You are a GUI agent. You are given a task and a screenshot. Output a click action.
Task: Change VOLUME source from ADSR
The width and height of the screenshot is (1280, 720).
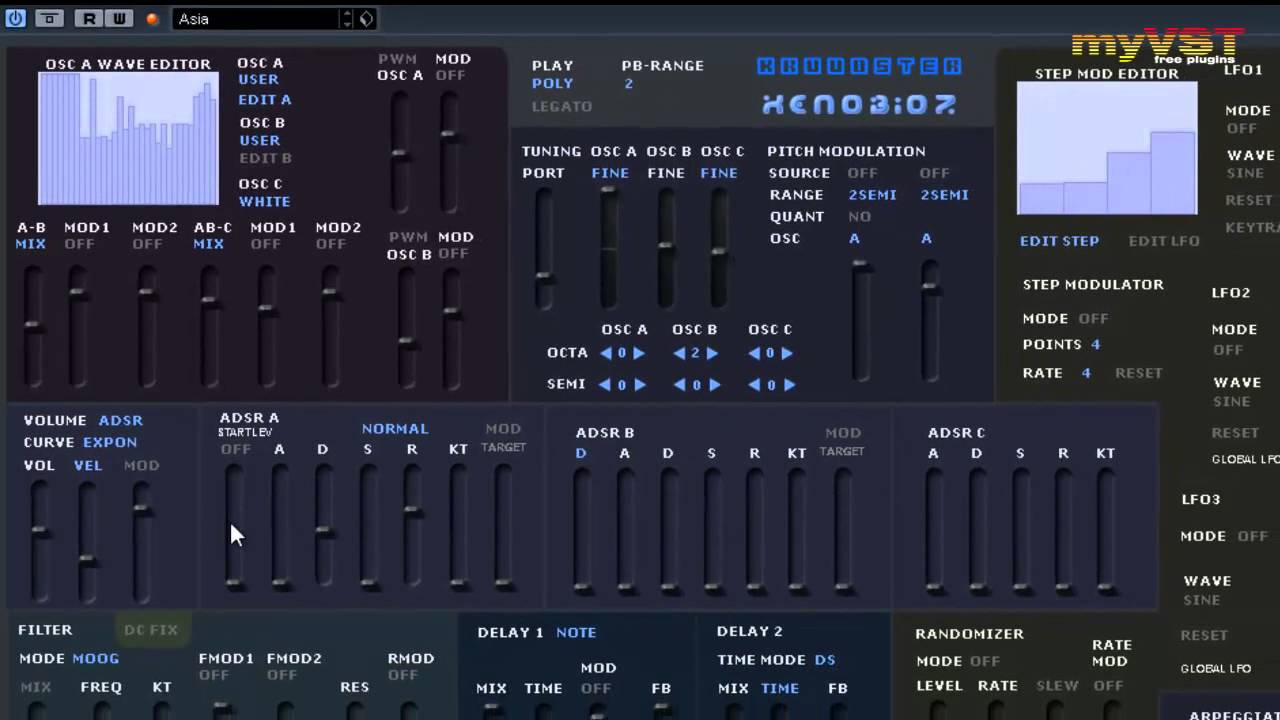pyautogui.click(x=120, y=421)
